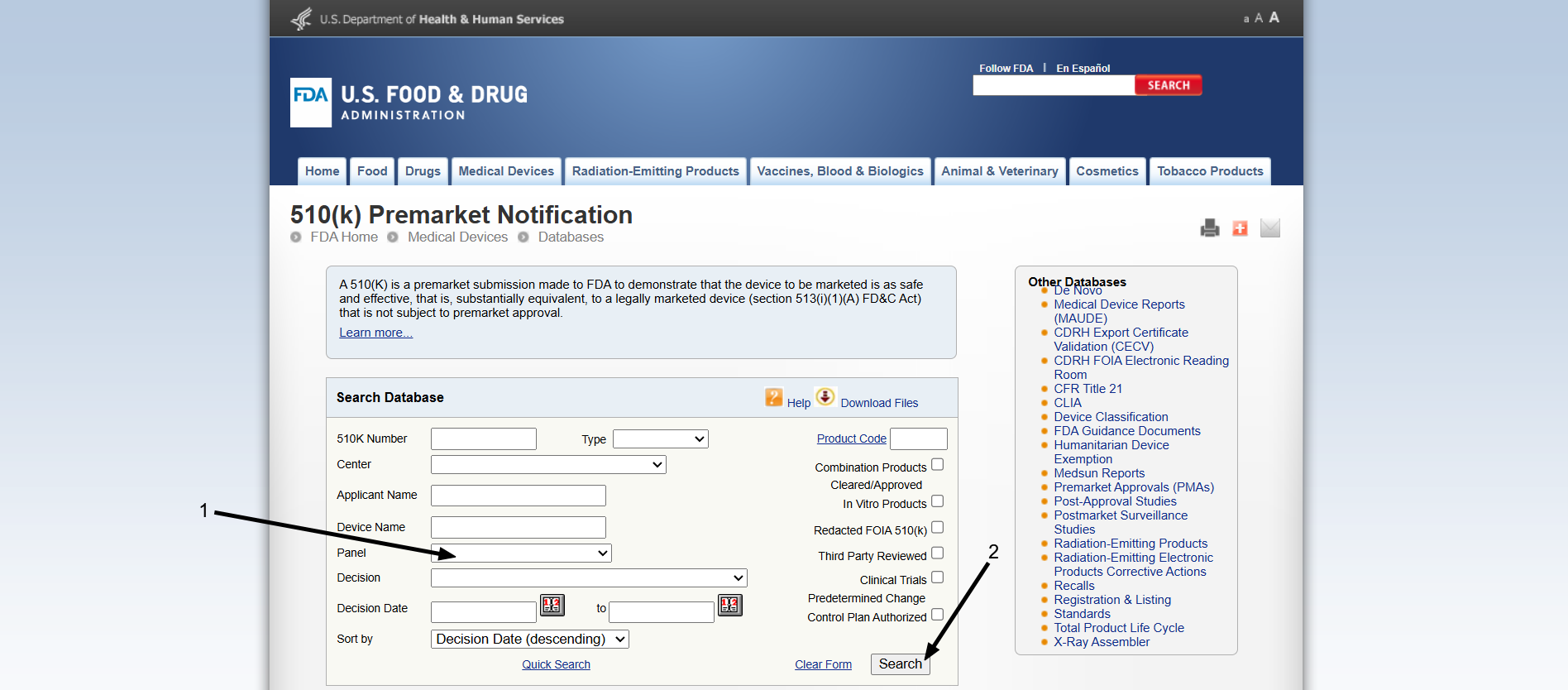Viewport: 1568px width, 690px height.
Task: Open Total Product Life Cycle link
Action: coord(1119,628)
